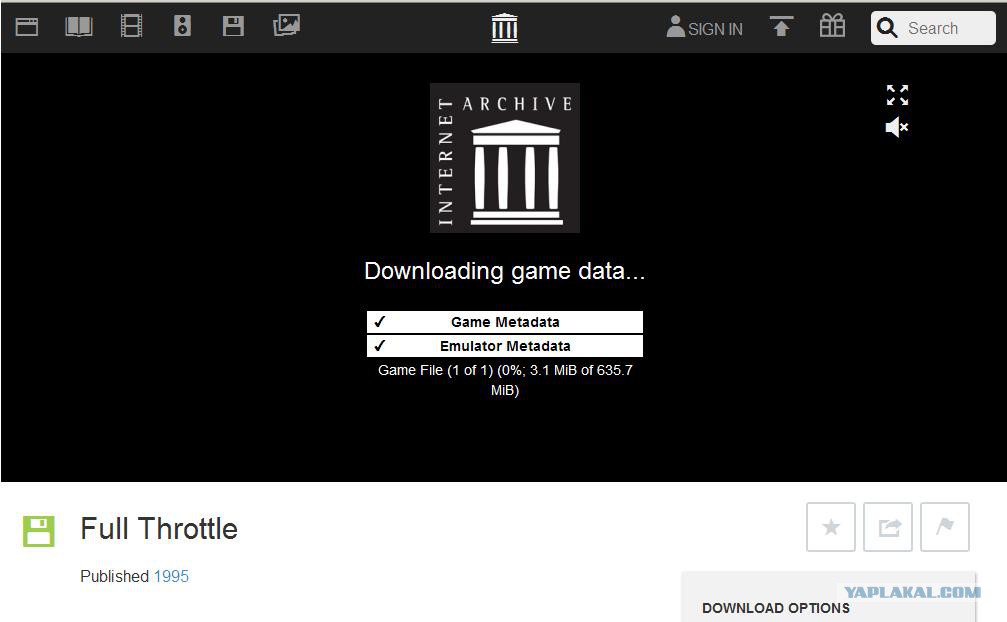Open the Images section icon
Screen dimensions: 1007x622
pos(286,26)
